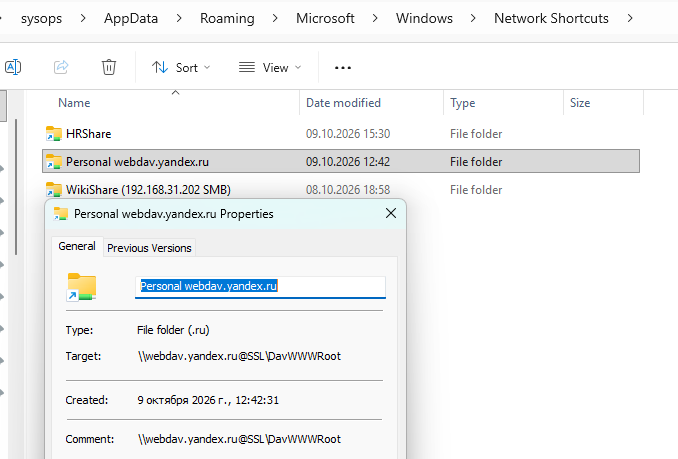Screen dimensions: 678x459
Task: Expand chevron after Windows breadcrumb
Action: pyautogui.click(x=473, y=18)
